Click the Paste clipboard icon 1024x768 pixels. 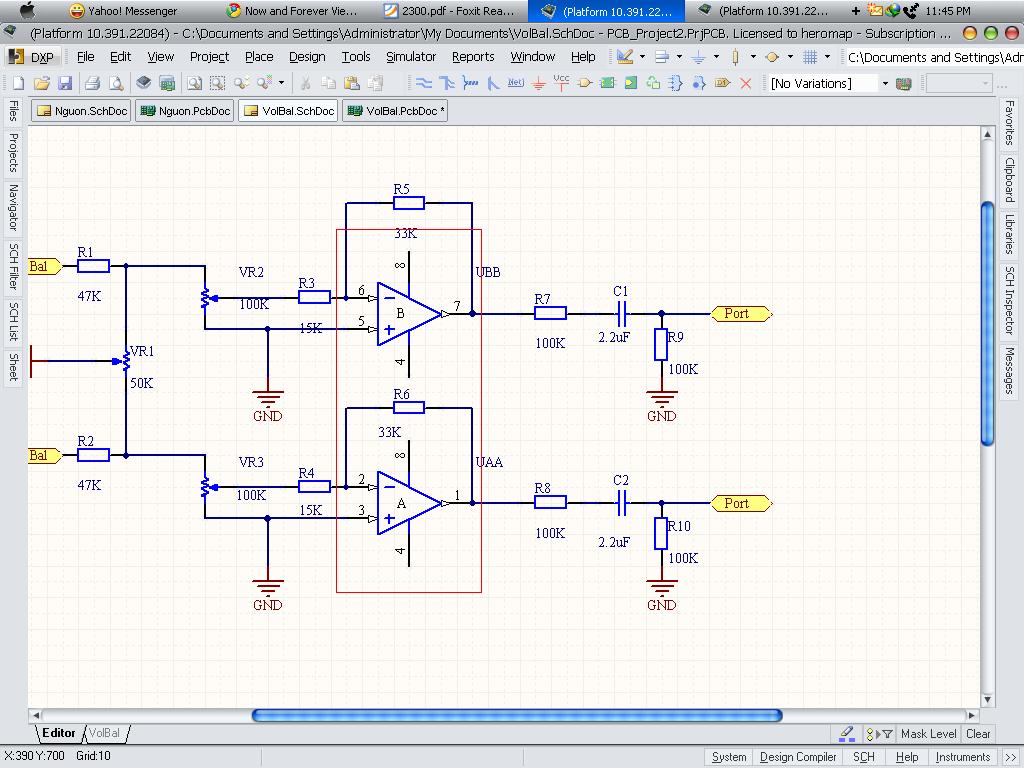[x=351, y=83]
